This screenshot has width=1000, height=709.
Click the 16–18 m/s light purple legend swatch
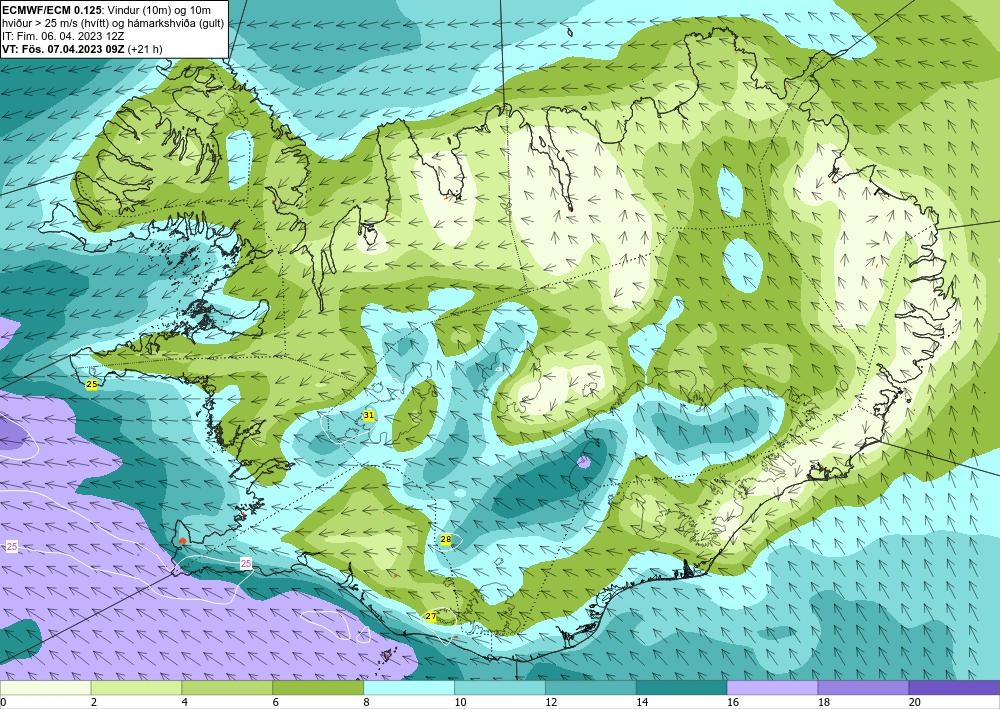772,687
